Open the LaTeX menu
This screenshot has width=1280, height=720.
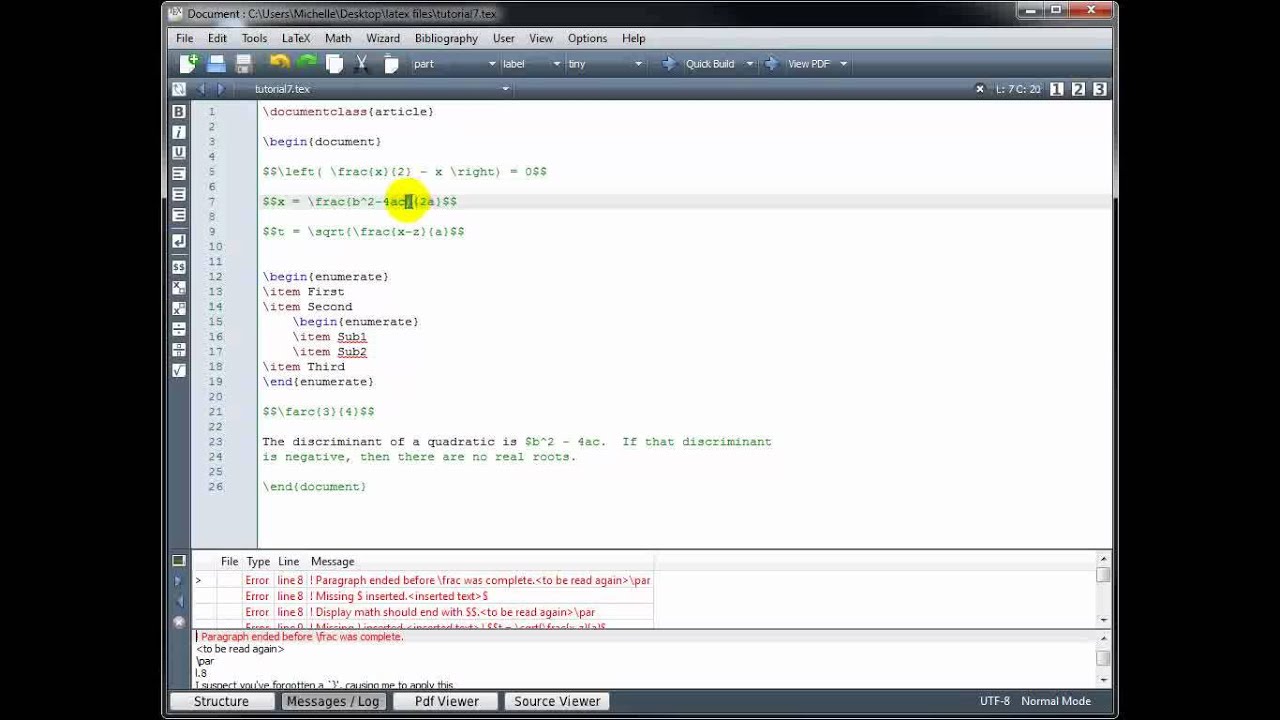[296, 38]
